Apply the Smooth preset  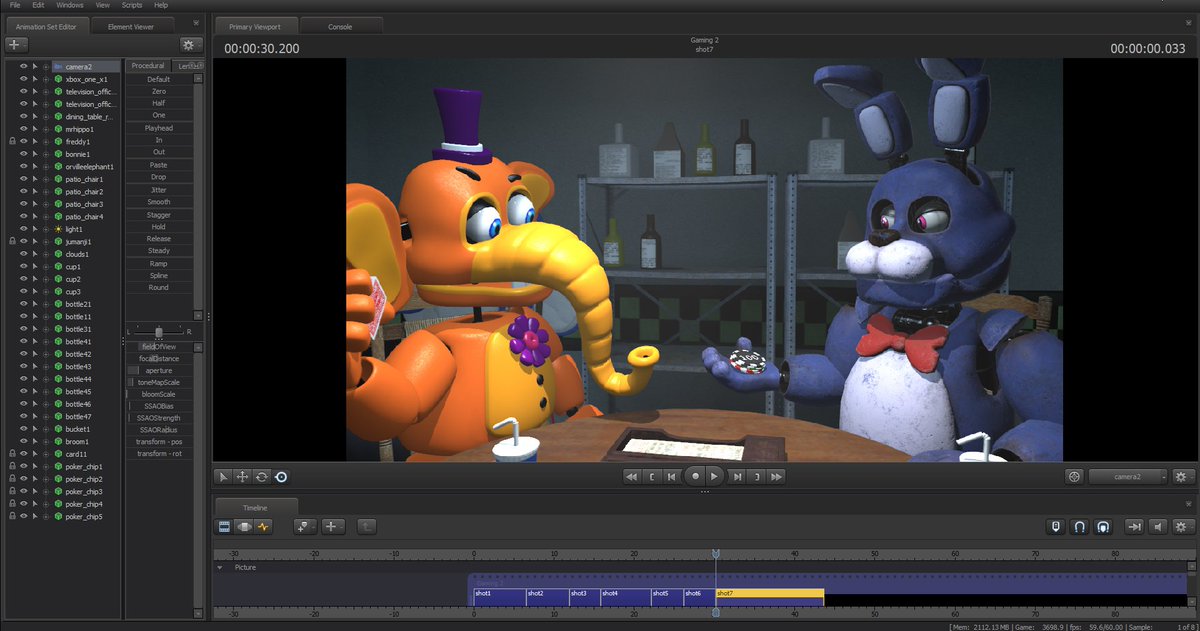158,202
